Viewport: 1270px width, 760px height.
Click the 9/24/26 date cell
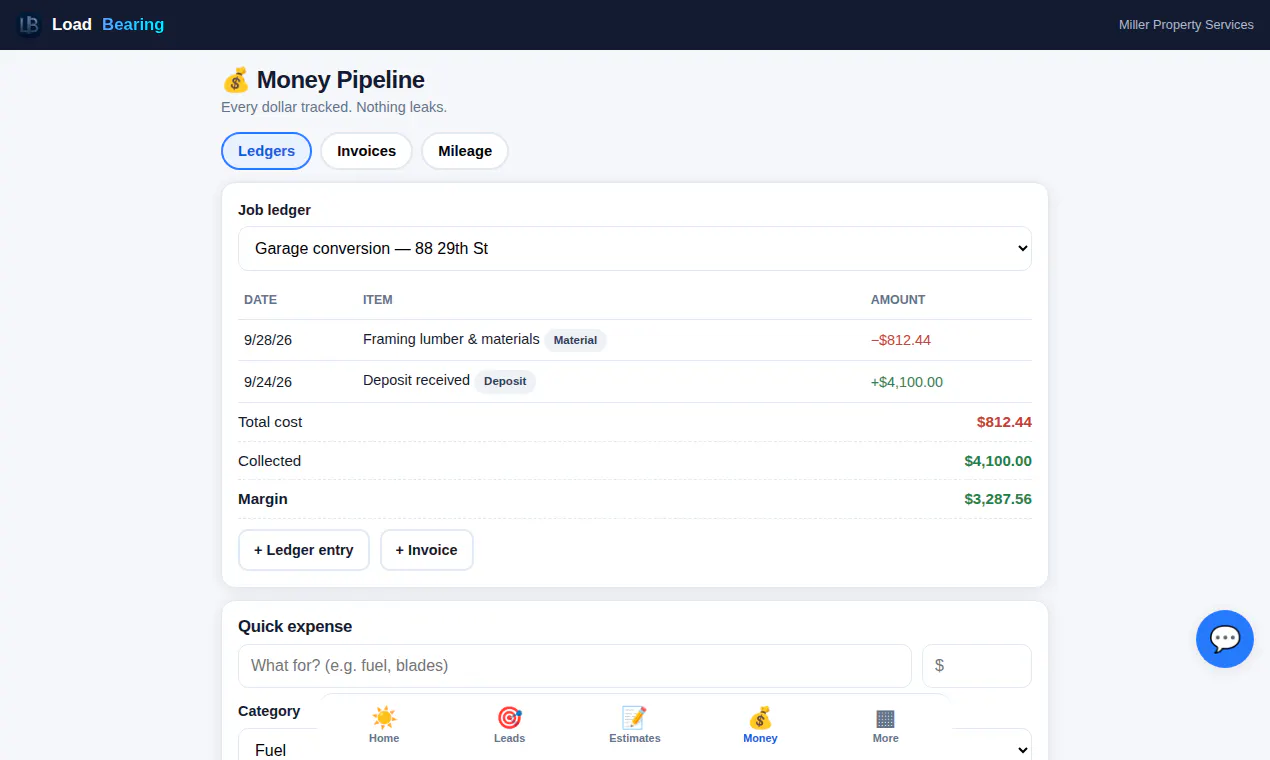click(268, 382)
